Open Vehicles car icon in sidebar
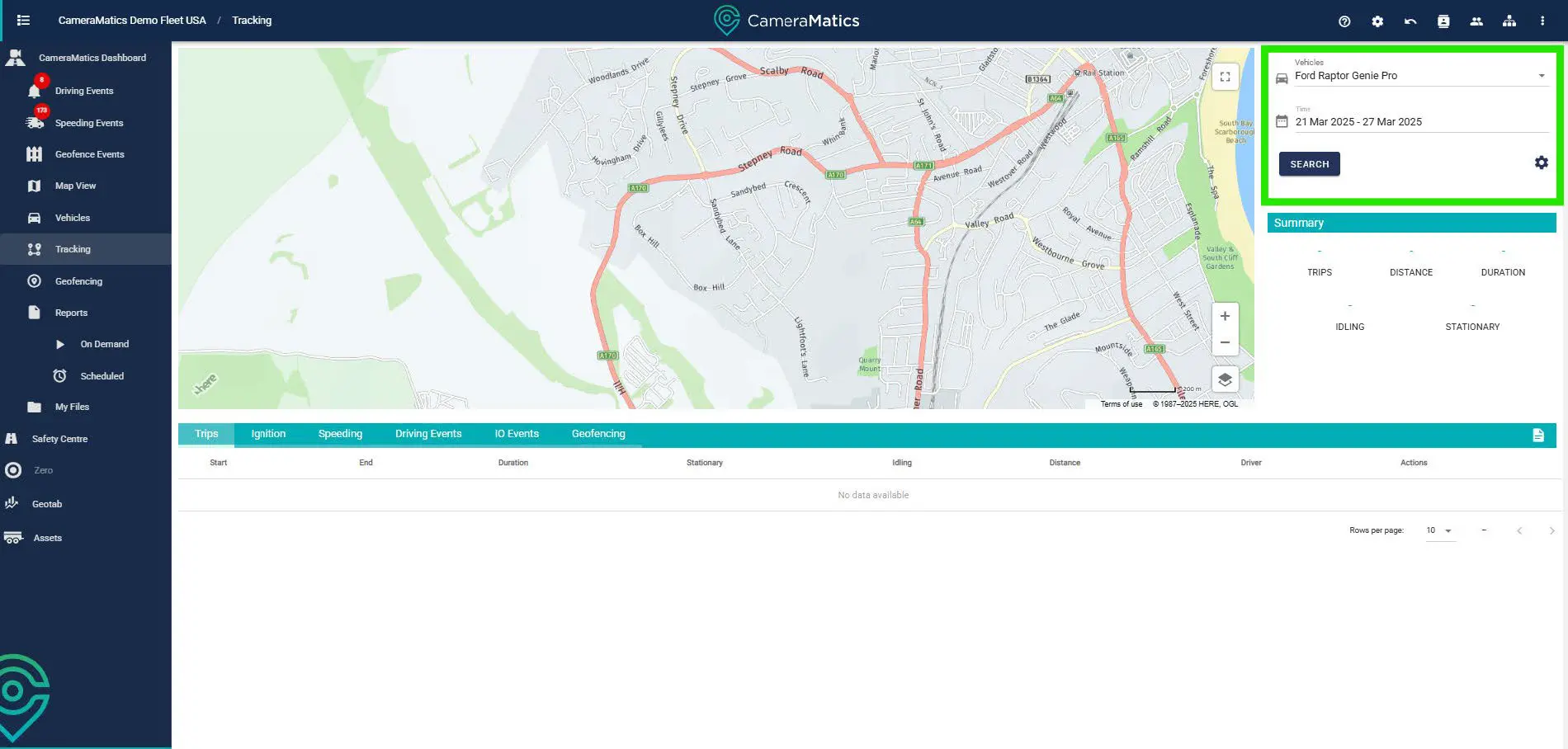Screen dimensions: 1568x749 tap(34, 218)
